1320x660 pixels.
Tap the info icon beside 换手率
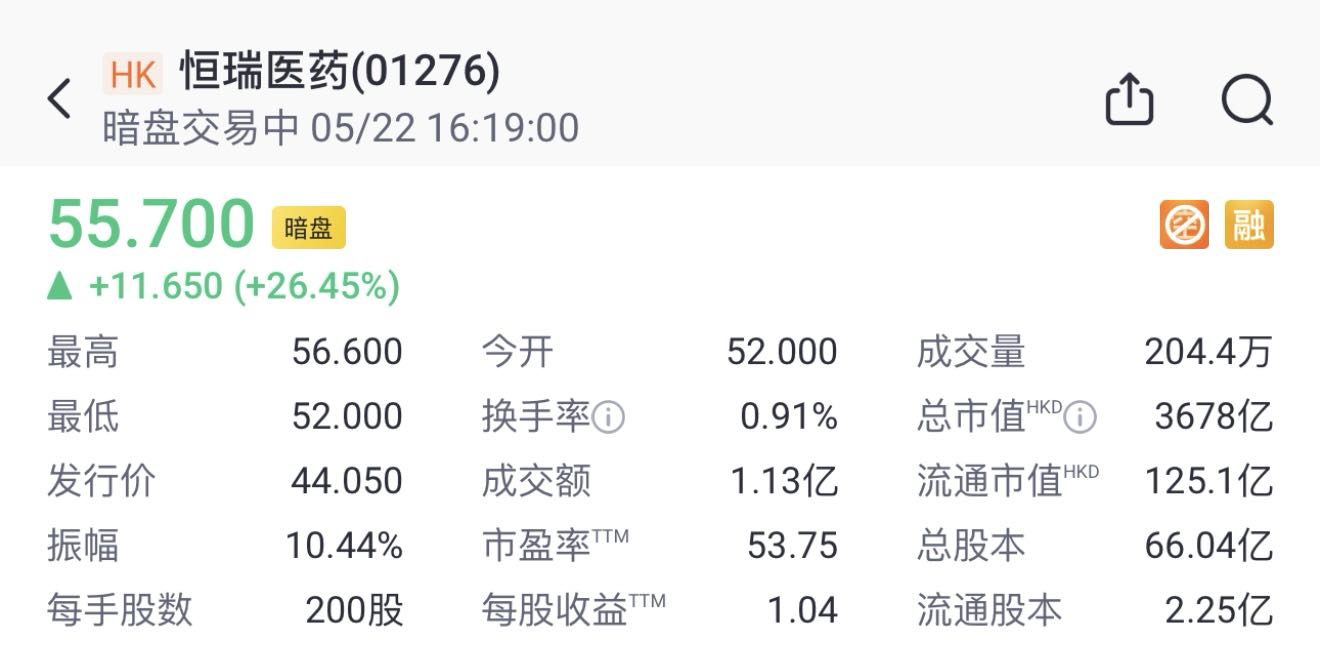tap(608, 418)
